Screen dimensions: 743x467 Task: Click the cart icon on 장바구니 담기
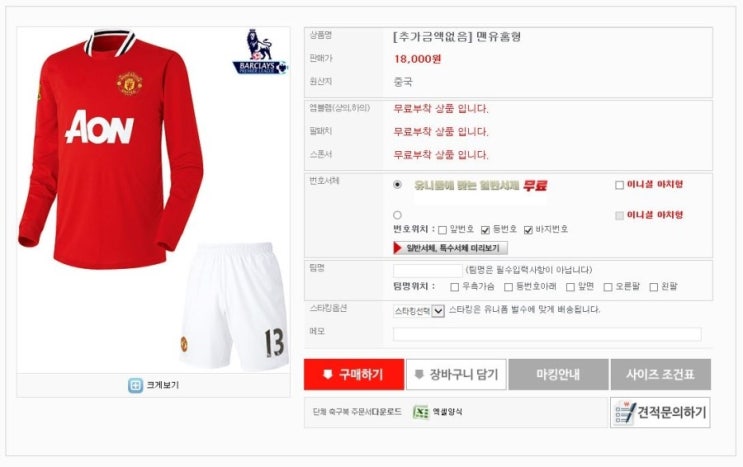tap(419, 374)
